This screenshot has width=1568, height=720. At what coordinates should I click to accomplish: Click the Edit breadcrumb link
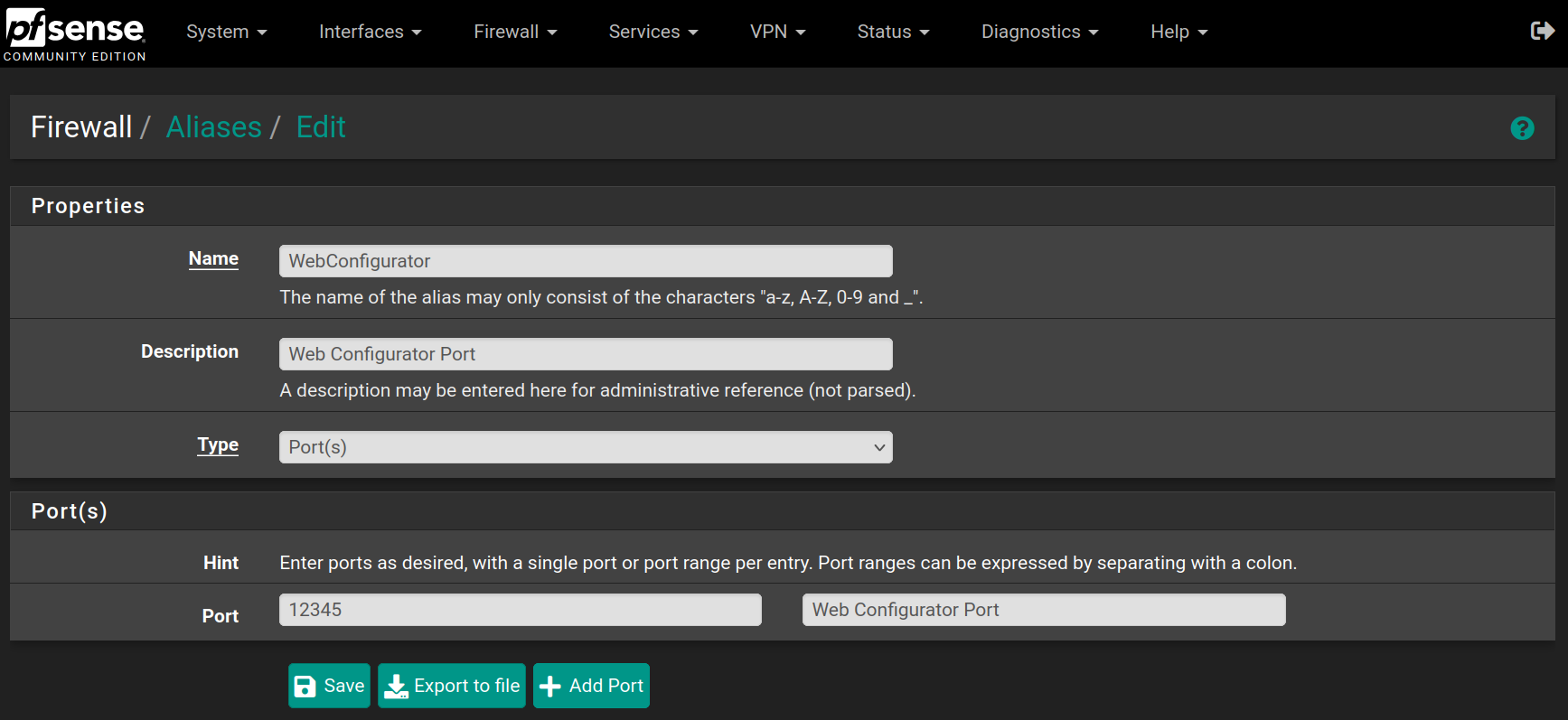[x=321, y=127]
